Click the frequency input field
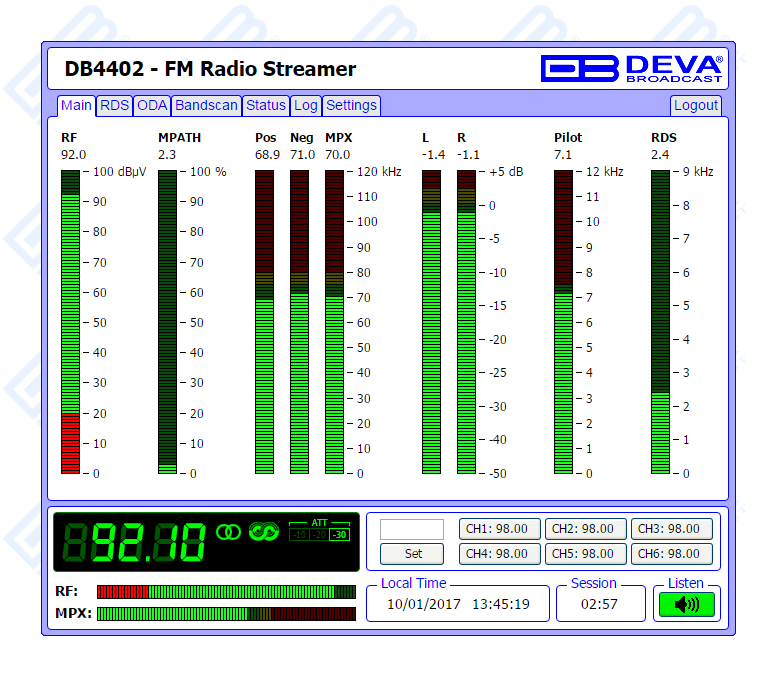Viewport: 777px width, 677px height. point(412,529)
